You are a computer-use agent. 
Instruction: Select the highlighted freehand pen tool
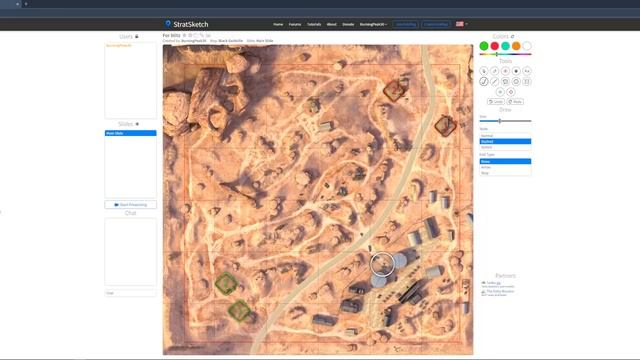click(484, 82)
